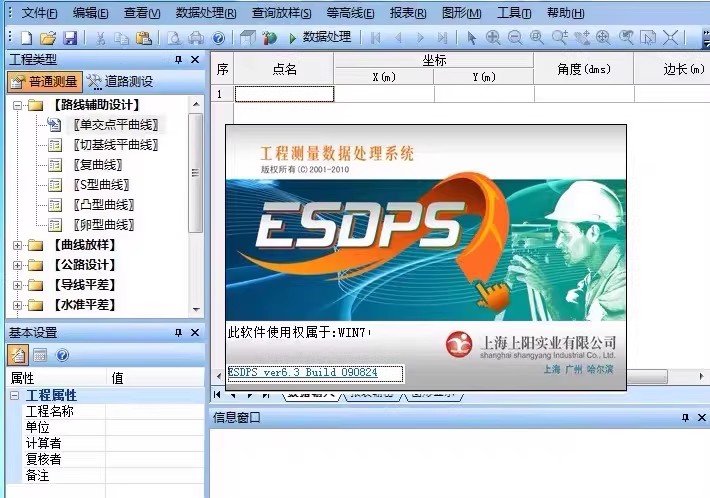
Task: Collapse the 工程属性 property group
Action: 14,396
